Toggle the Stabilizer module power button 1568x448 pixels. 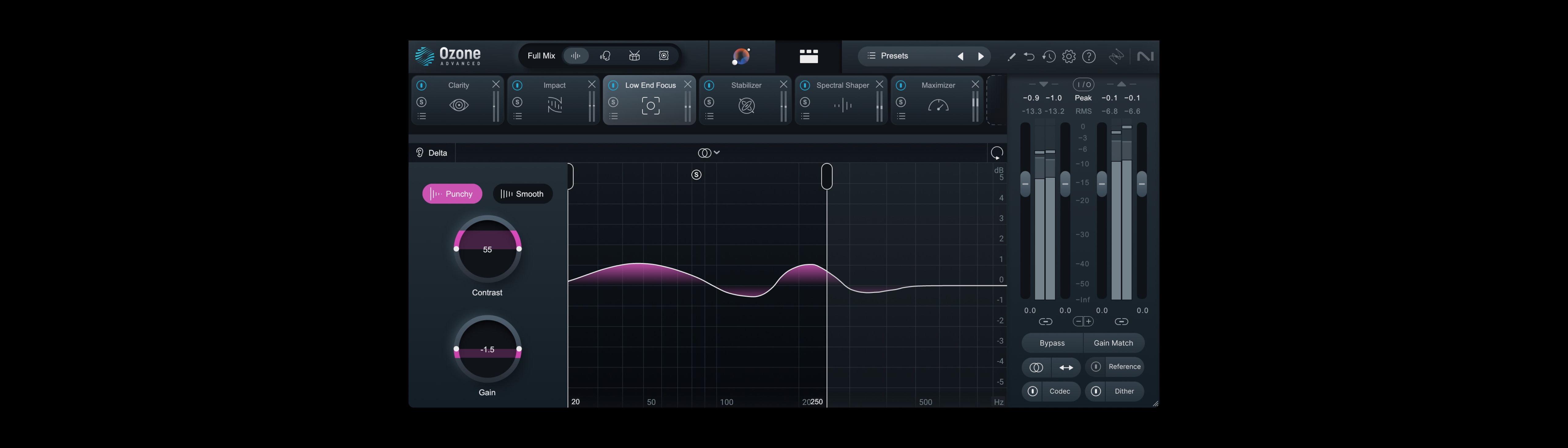[709, 85]
